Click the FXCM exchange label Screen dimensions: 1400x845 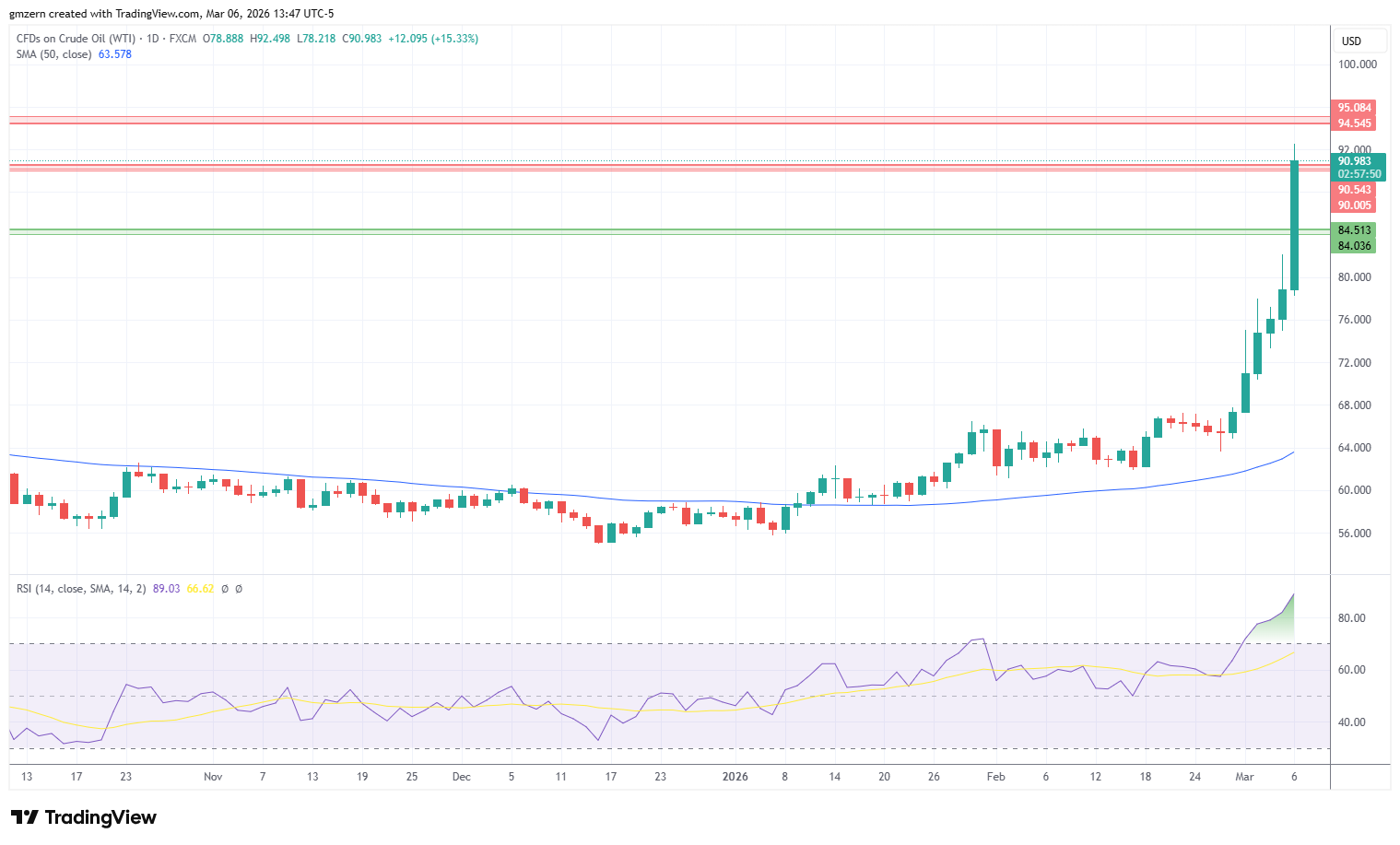coord(182,39)
